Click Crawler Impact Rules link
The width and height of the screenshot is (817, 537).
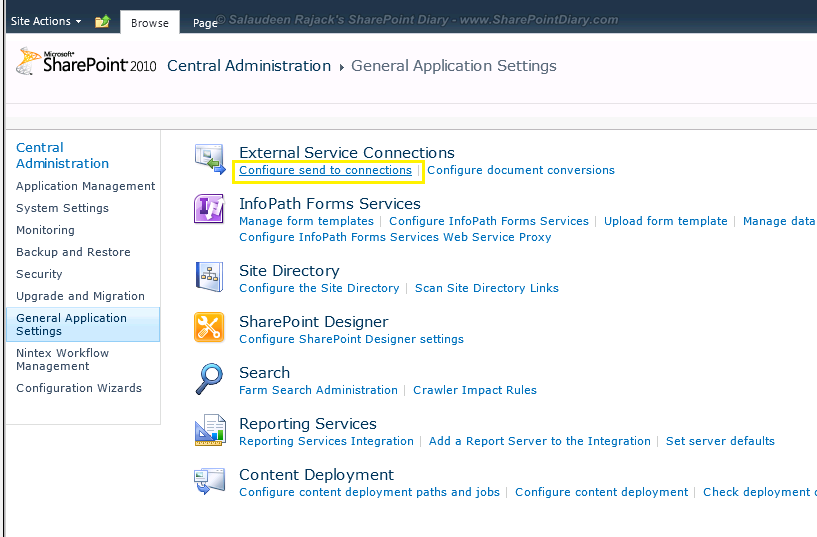pyautogui.click(x=475, y=390)
